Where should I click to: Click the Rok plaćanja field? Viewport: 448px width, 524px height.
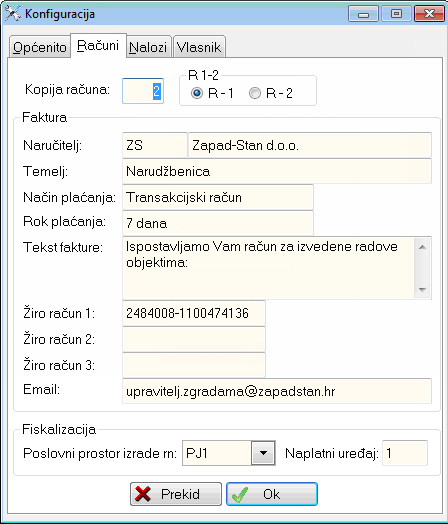[x=218, y=223]
